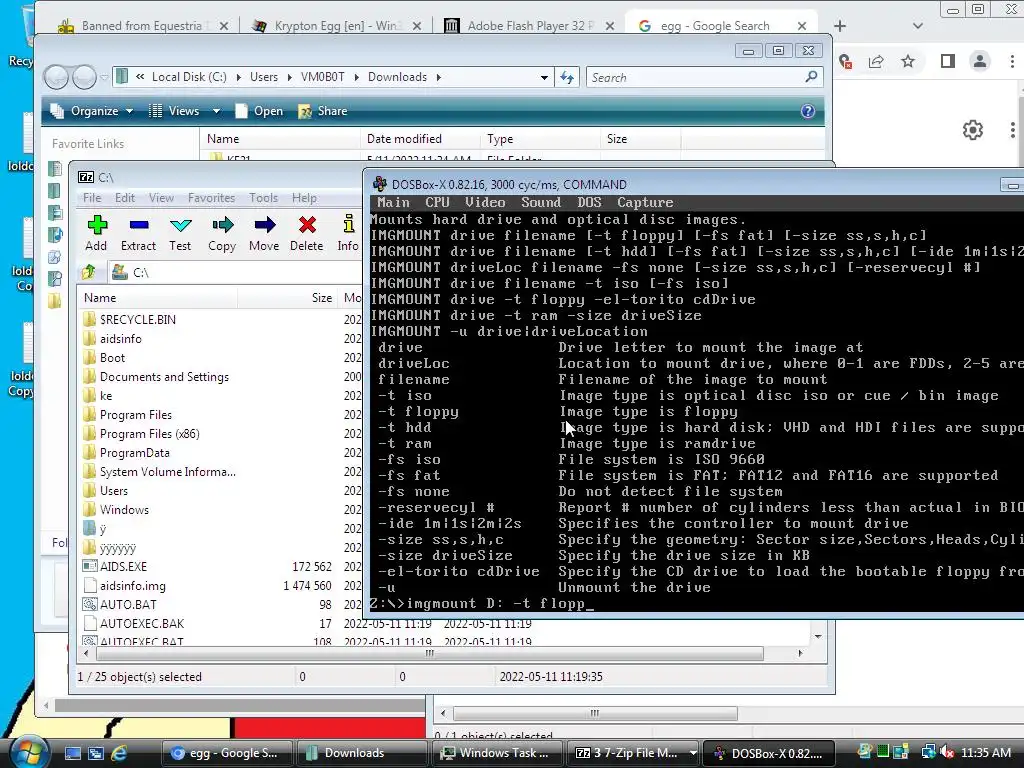Select the AUTOEXEC.BAK file
Screen dimensions: 1024x768
tap(134, 624)
